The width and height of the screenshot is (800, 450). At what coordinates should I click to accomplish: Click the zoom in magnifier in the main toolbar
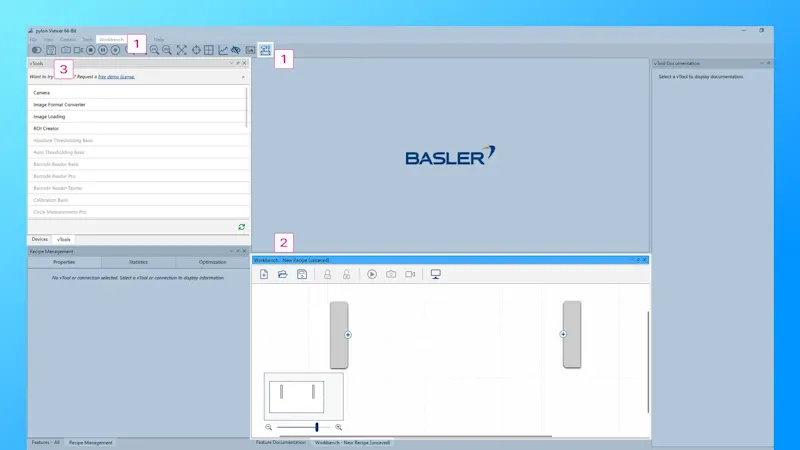click(x=154, y=50)
